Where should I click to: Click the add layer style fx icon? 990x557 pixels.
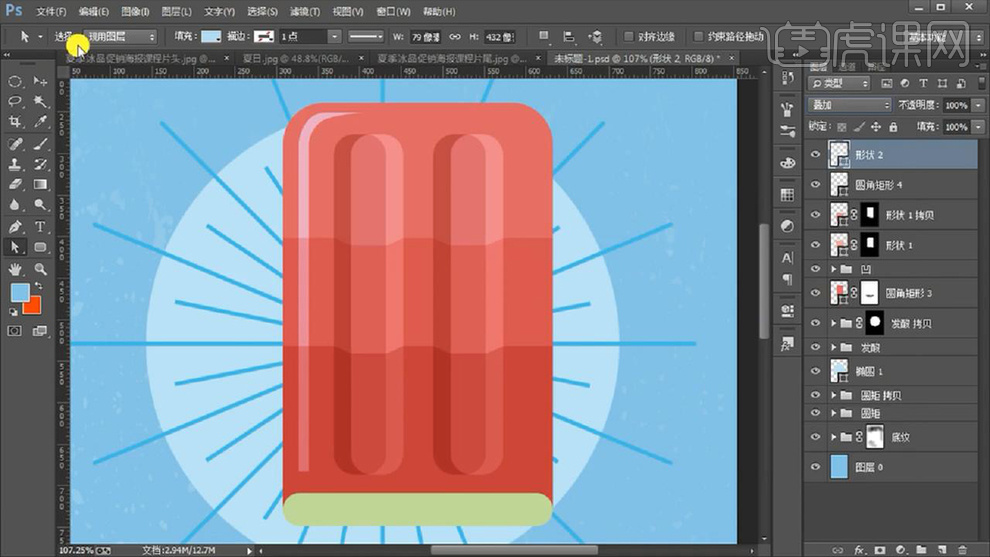(859, 549)
